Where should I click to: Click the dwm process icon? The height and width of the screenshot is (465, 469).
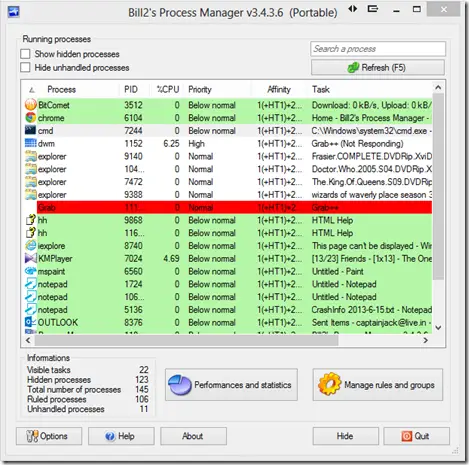(31, 143)
